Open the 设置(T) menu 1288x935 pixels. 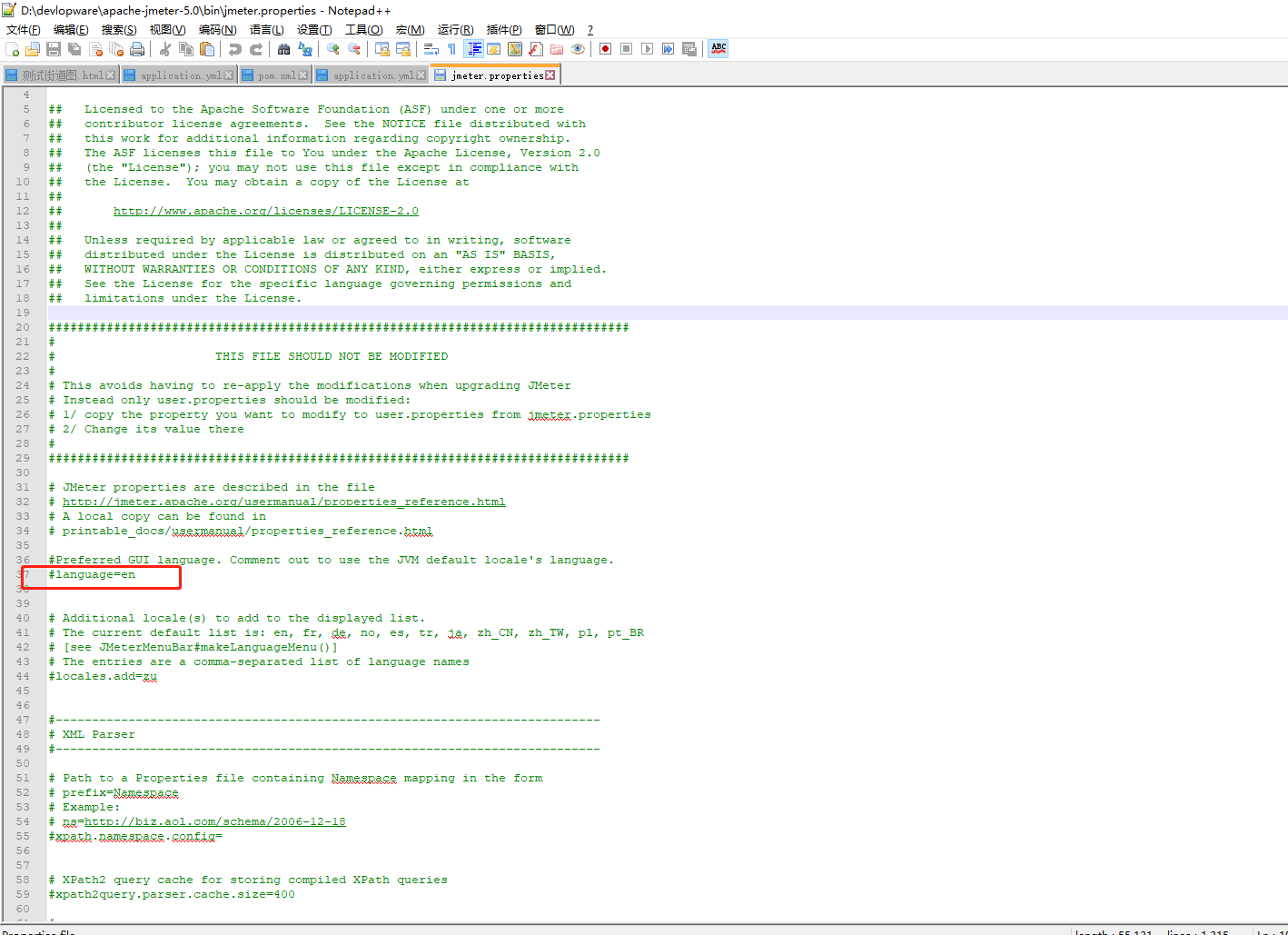[x=314, y=30]
